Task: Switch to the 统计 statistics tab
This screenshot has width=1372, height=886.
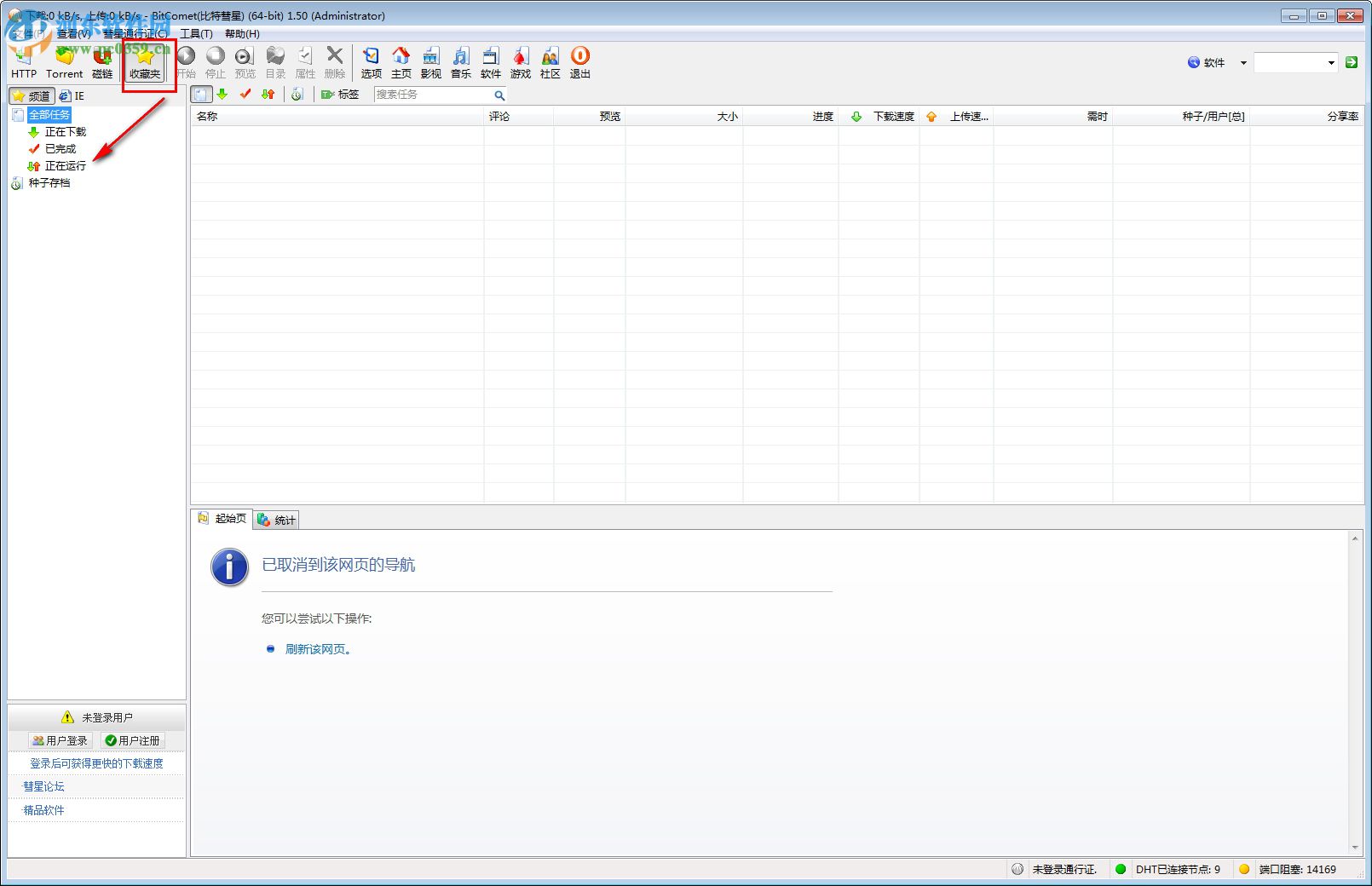Action: 277,520
